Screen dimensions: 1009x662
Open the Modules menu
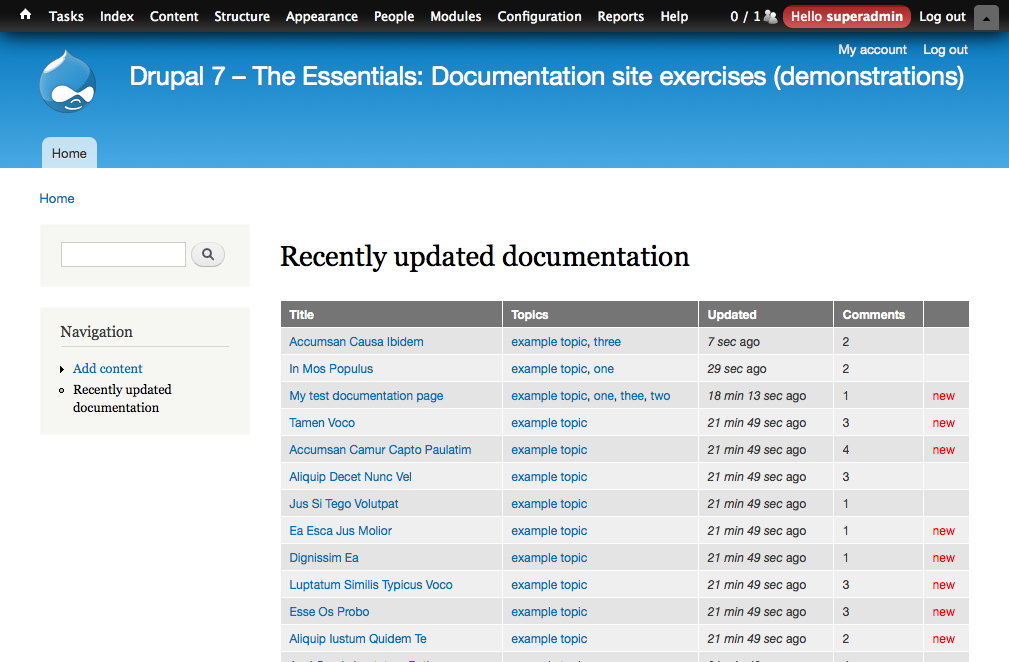pyautogui.click(x=455, y=16)
